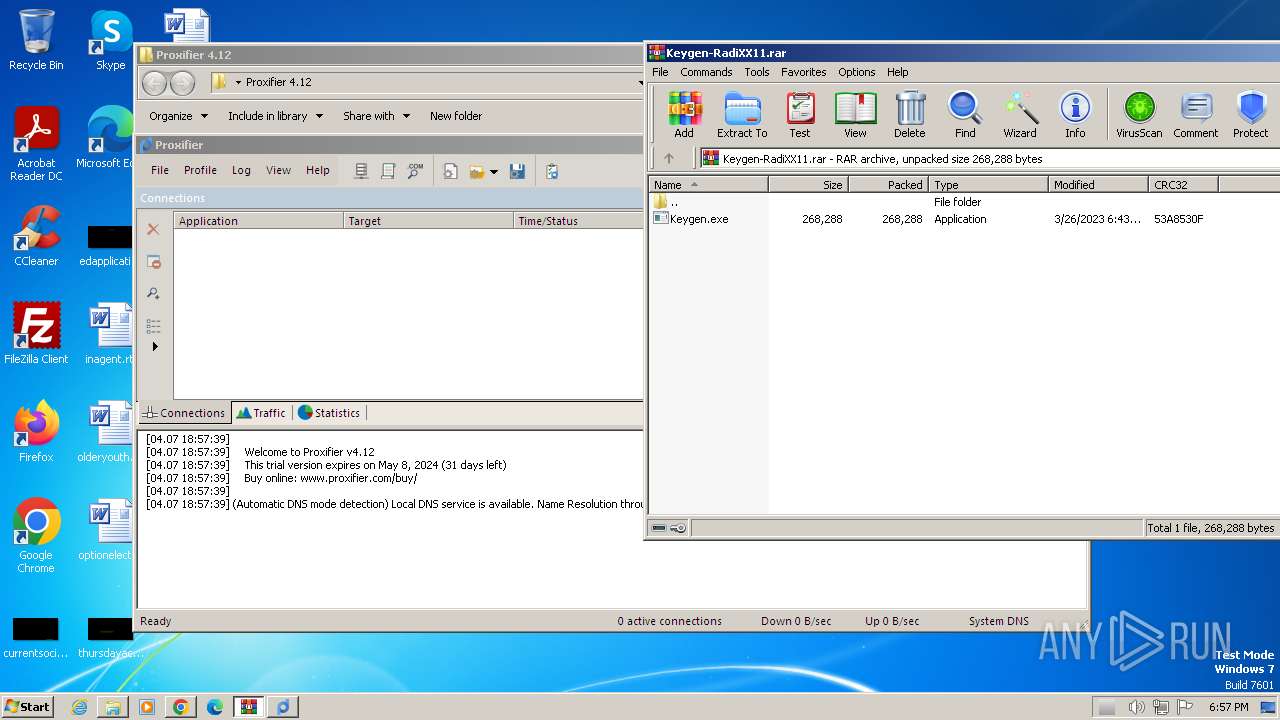
Task: Click the Protect shield icon in WinRAR
Action: coord(1250,115)
